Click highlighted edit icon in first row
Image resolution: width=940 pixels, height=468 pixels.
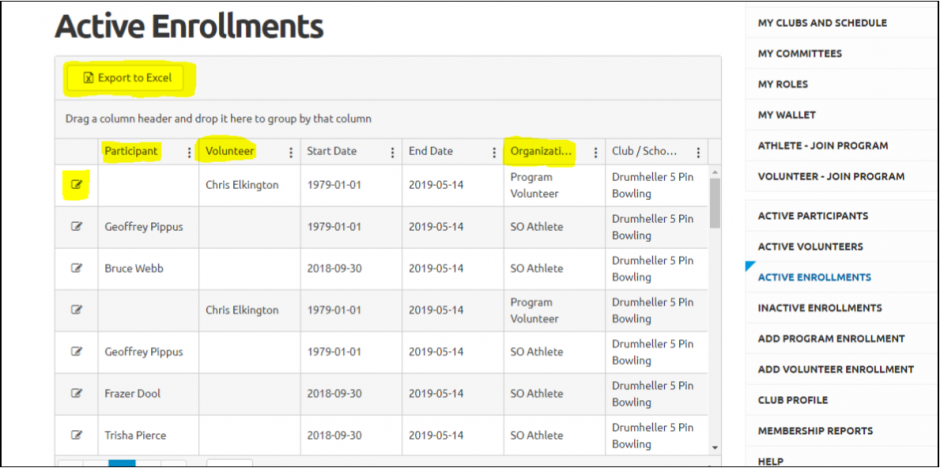coord(76,185)
